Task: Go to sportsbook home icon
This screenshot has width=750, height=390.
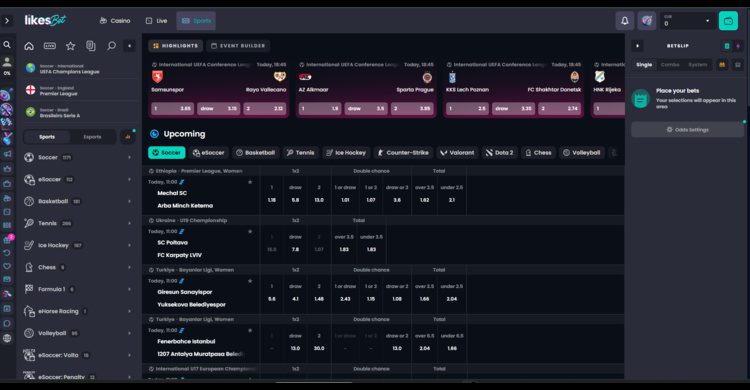Action: [x=29, y=46]
